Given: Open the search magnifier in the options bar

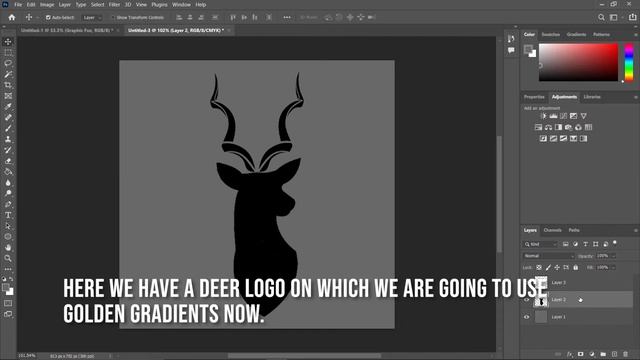Looking at the screenshot, I should [x=601, y=17].
